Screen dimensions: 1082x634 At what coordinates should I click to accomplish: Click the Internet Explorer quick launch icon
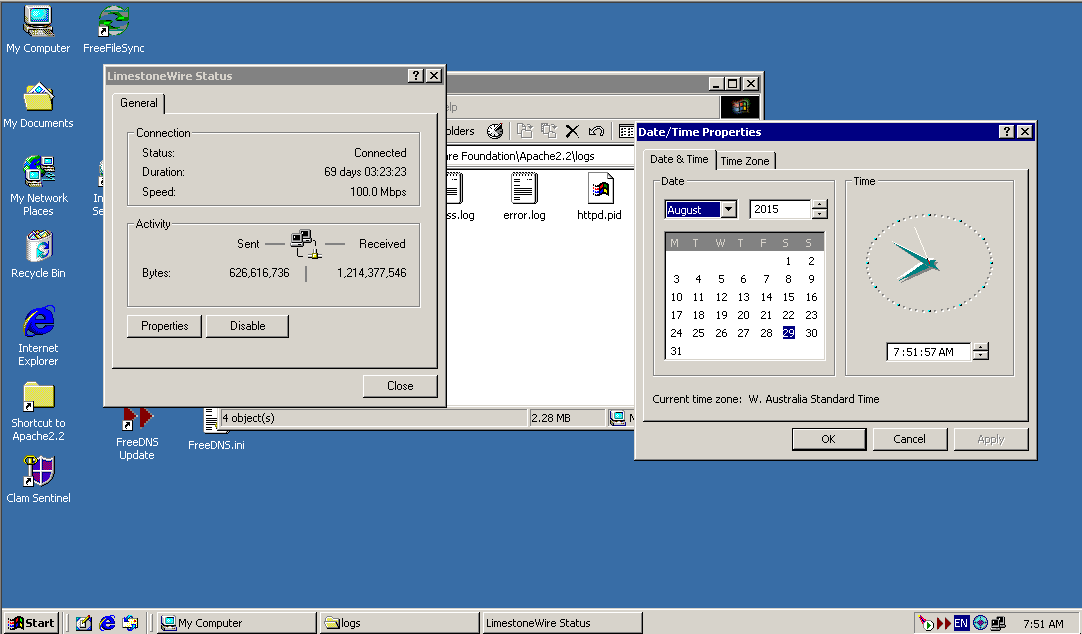tap(107, 623)
